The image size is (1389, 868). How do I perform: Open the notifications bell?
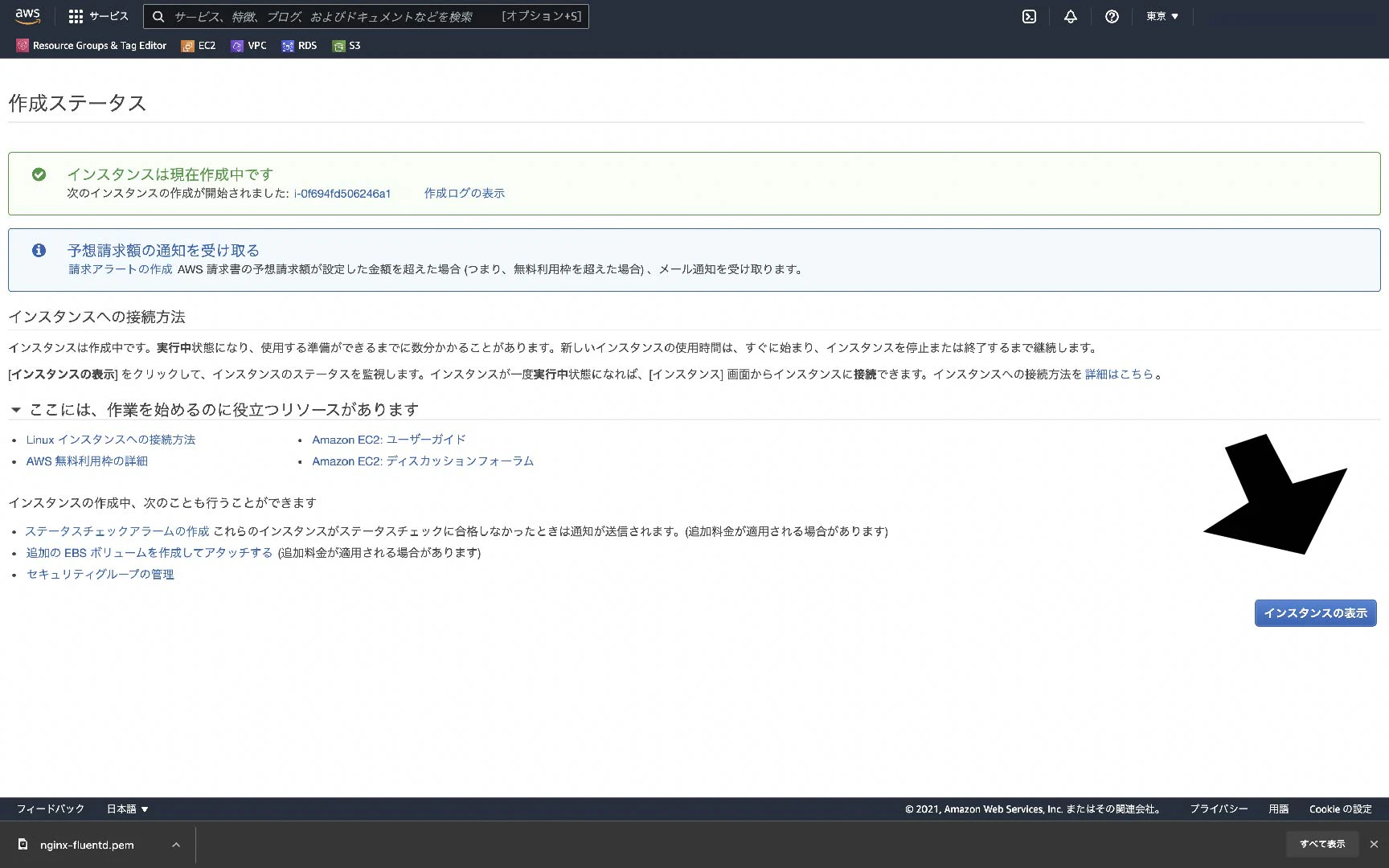[1070, 16]
